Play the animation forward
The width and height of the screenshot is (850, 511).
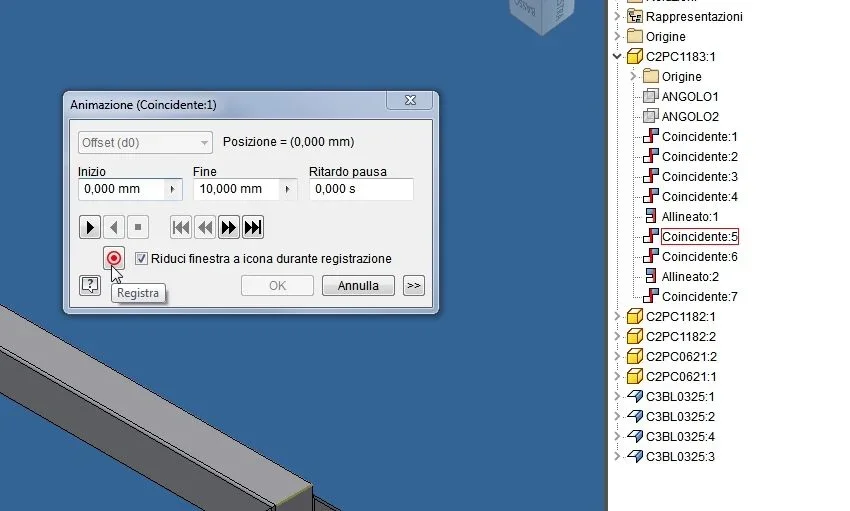(x=89, y=227)
